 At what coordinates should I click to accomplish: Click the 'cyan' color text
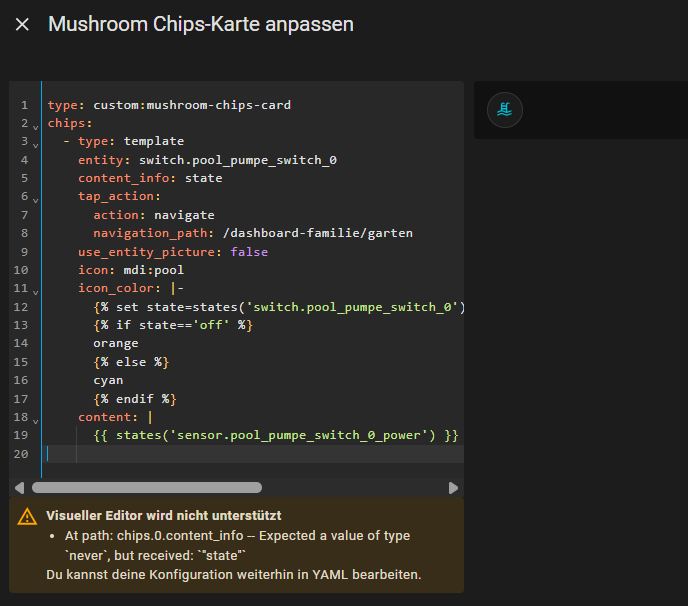108,380
